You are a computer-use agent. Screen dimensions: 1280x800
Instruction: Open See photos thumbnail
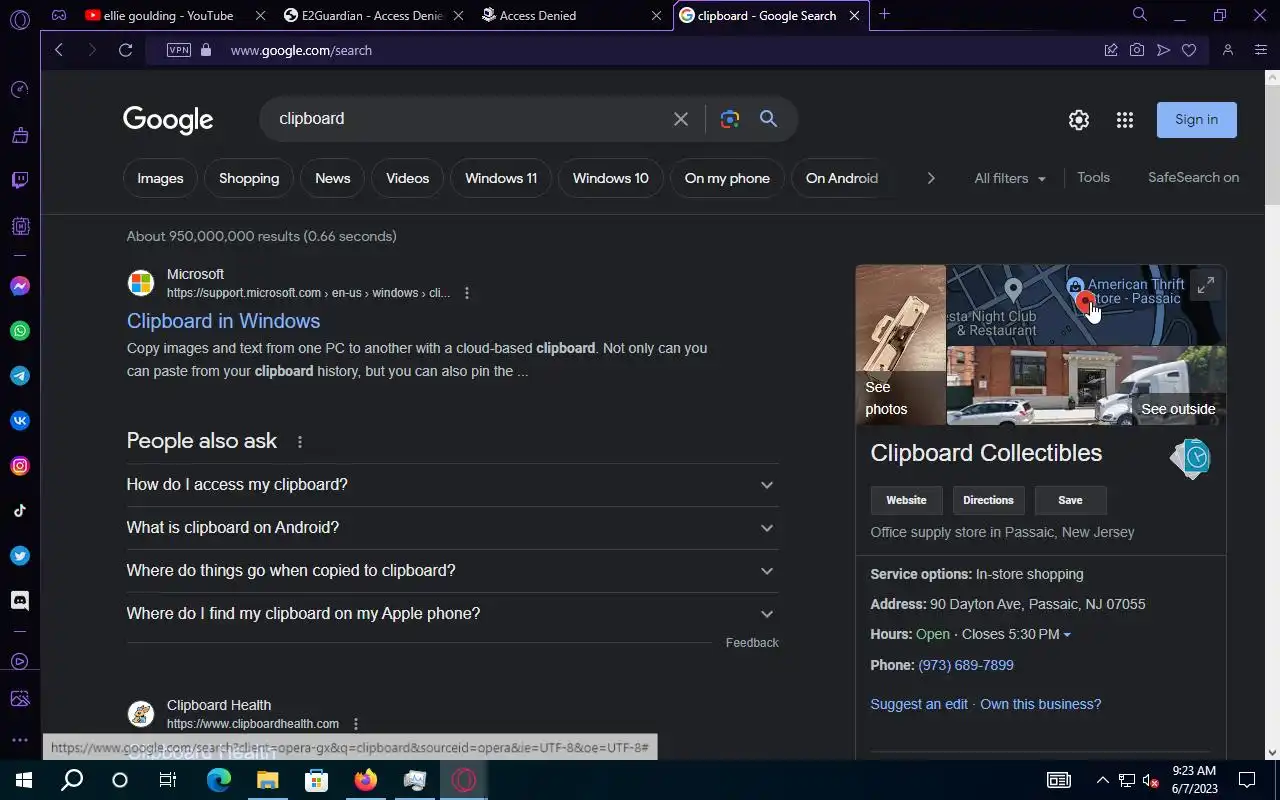point(900,345)
